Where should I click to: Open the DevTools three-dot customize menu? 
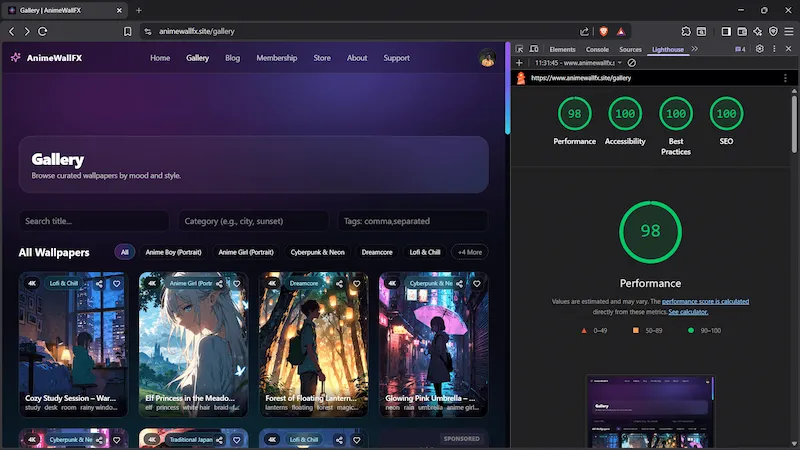point(774,49)
